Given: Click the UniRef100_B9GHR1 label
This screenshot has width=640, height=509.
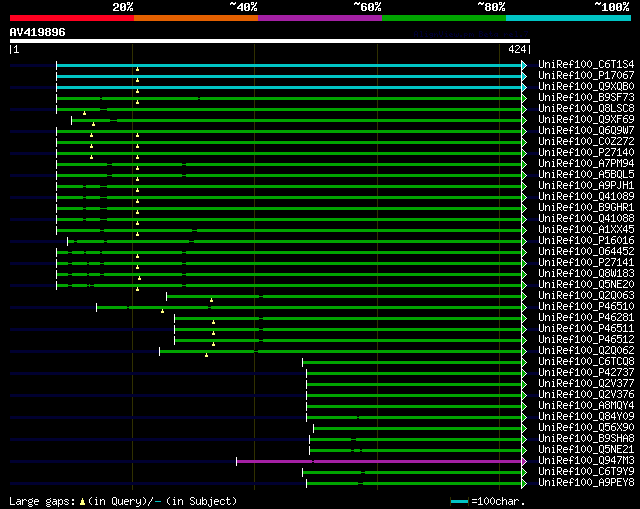Looking at the screenshot, I should 586,208.
